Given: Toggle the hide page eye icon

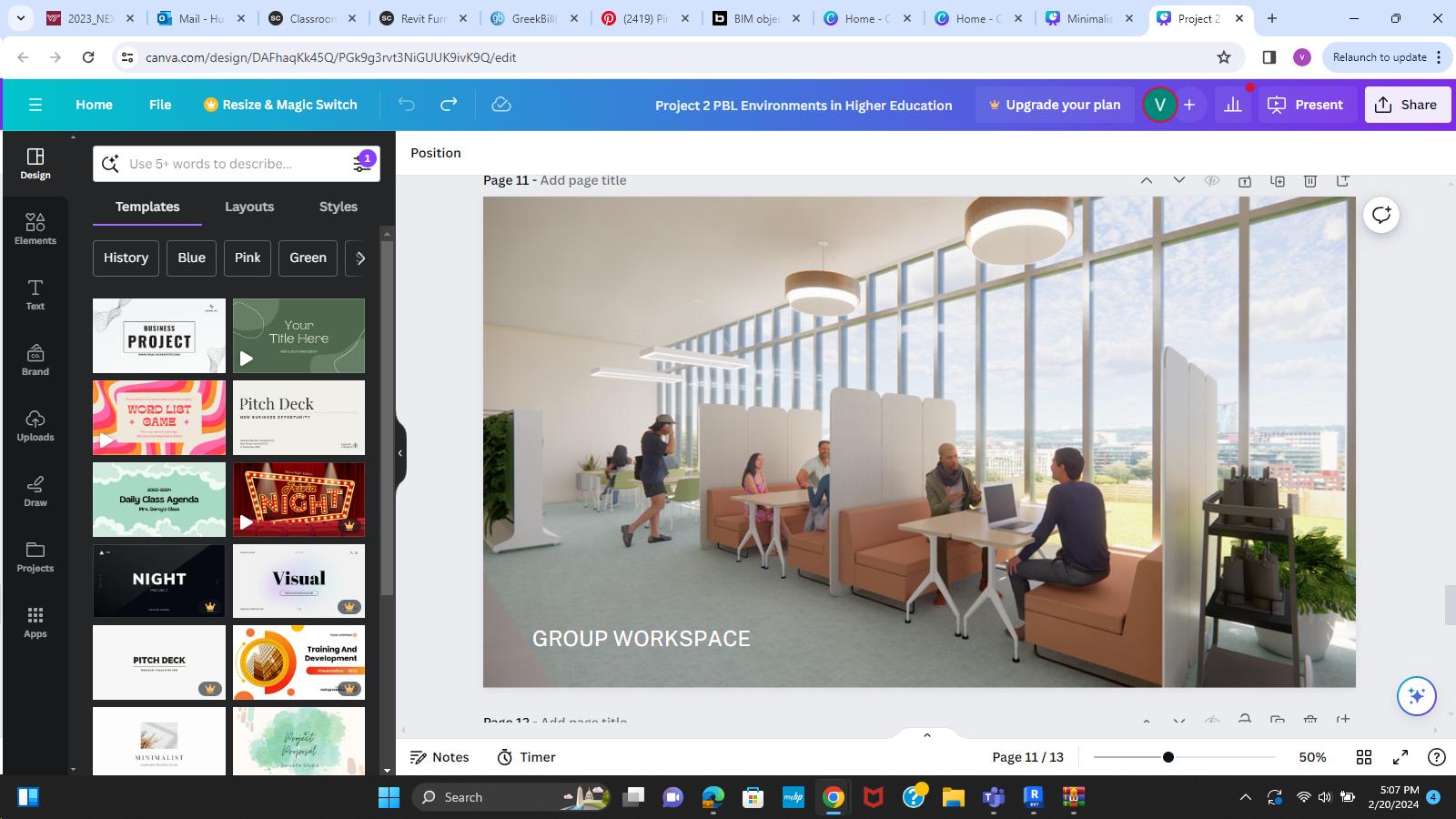Looking at the screenshot, I should coord(1211,181).
